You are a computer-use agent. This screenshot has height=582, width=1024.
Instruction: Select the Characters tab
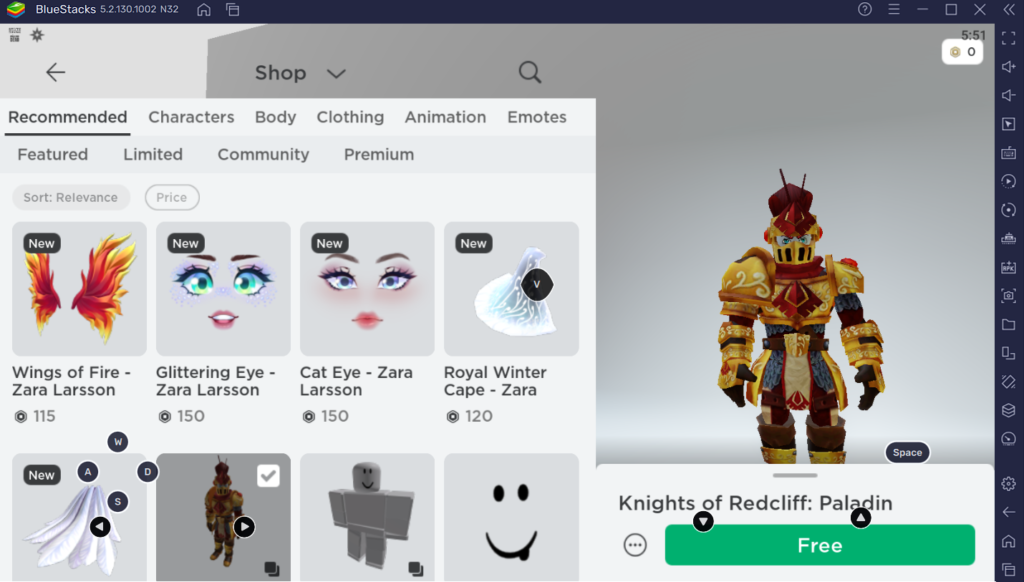191,117
